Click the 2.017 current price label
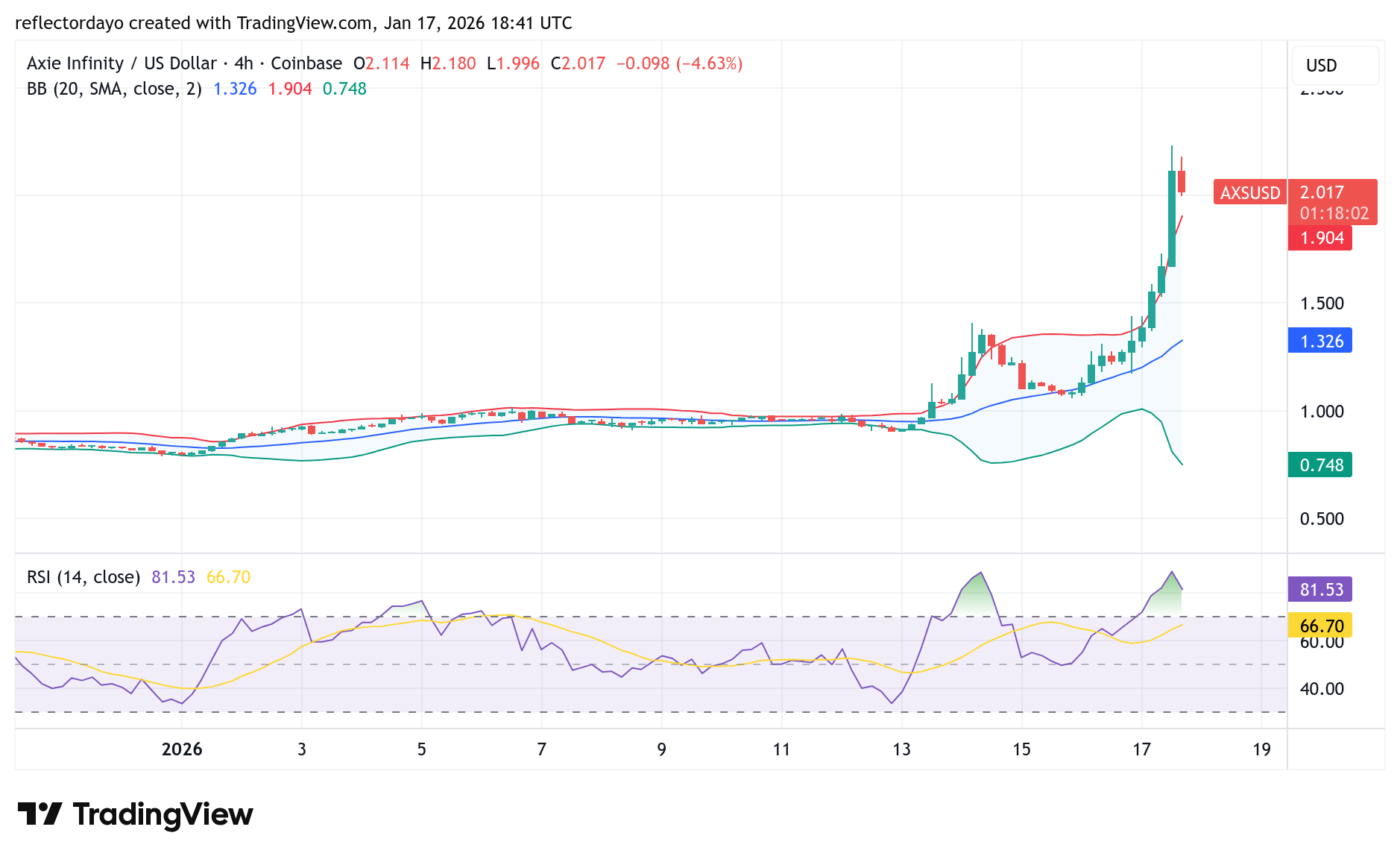 [x=1322, y=192]
